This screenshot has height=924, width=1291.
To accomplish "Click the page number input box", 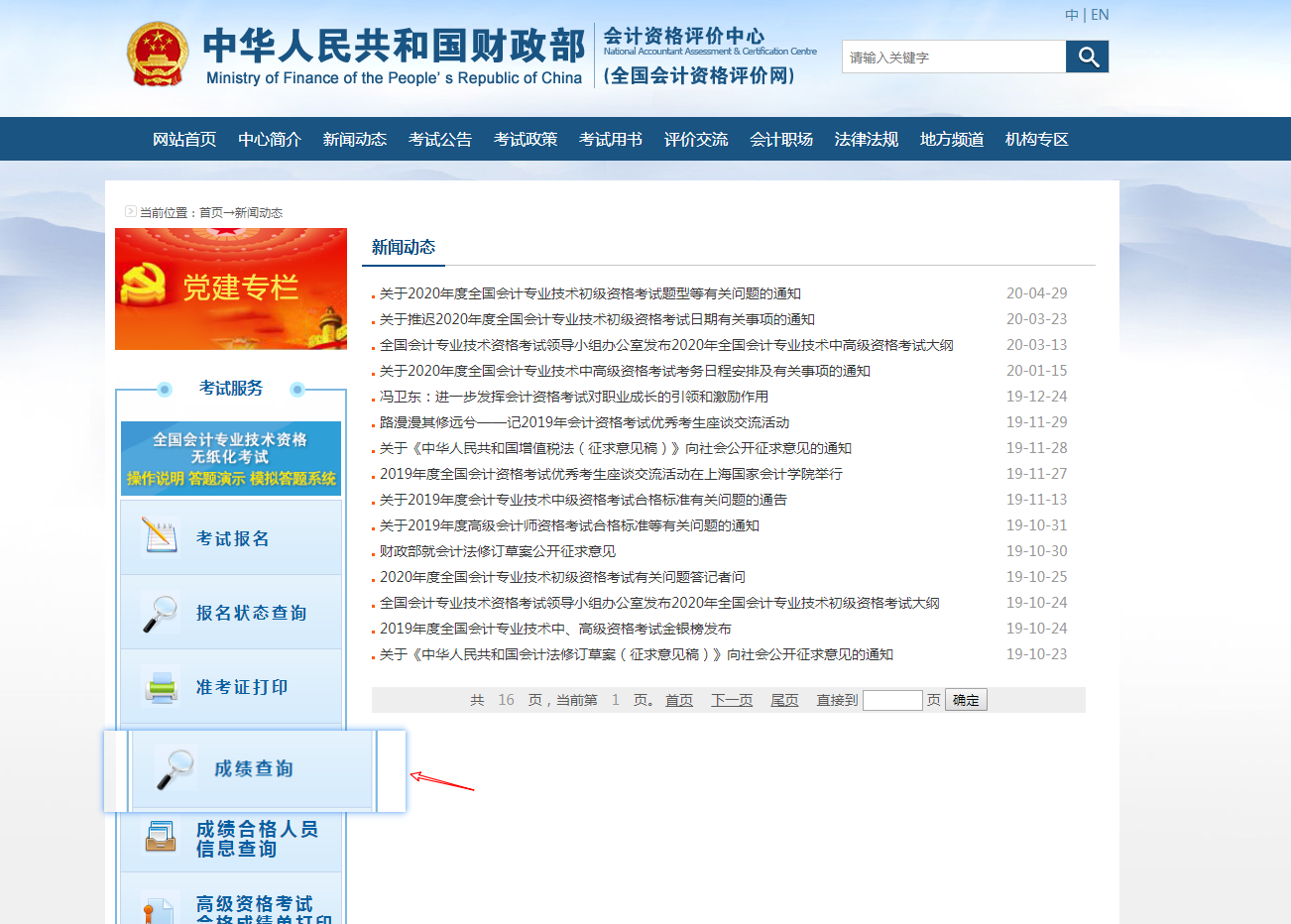I will click(x=892, y=700).
